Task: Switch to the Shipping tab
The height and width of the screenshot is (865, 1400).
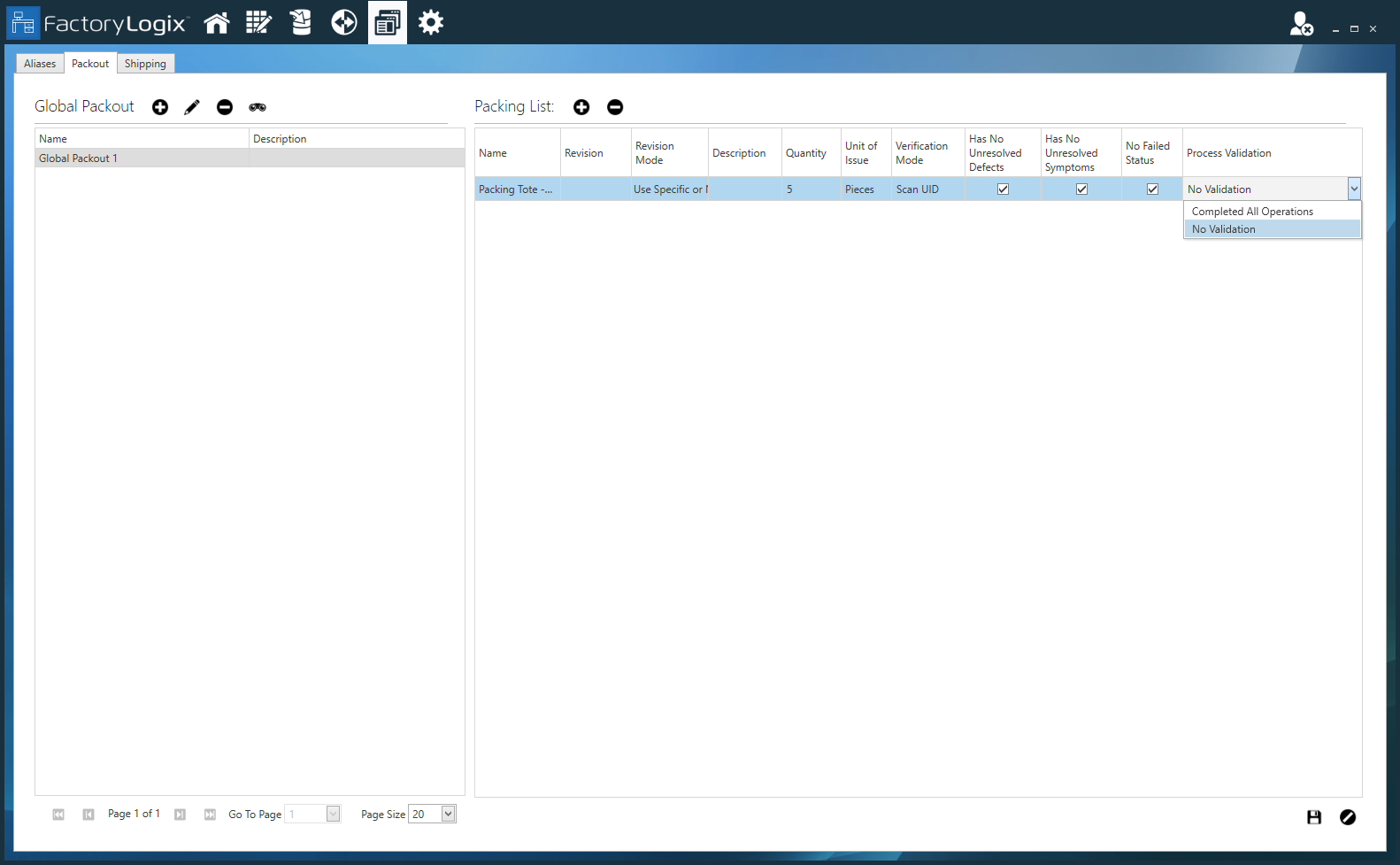Action: pos(145,64)
